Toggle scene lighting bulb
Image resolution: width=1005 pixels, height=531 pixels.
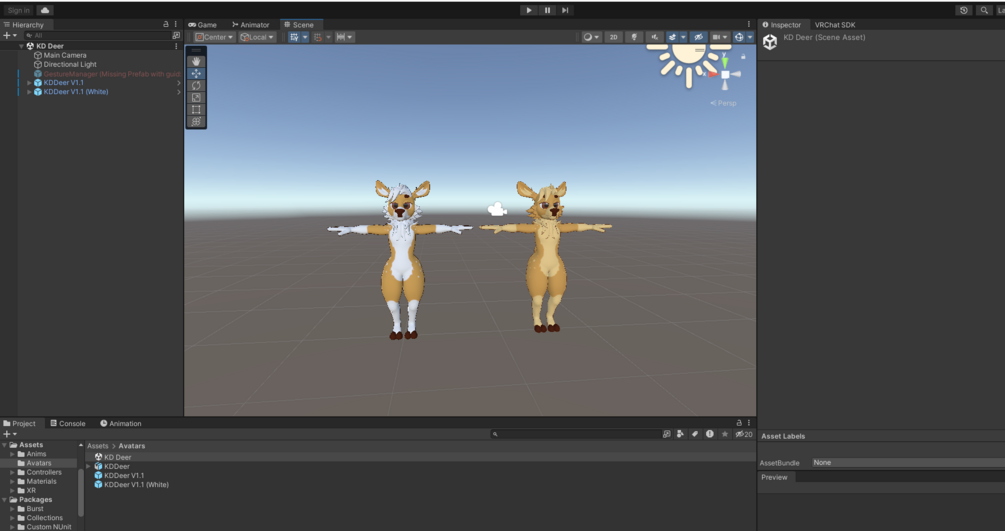click(634, 37)
